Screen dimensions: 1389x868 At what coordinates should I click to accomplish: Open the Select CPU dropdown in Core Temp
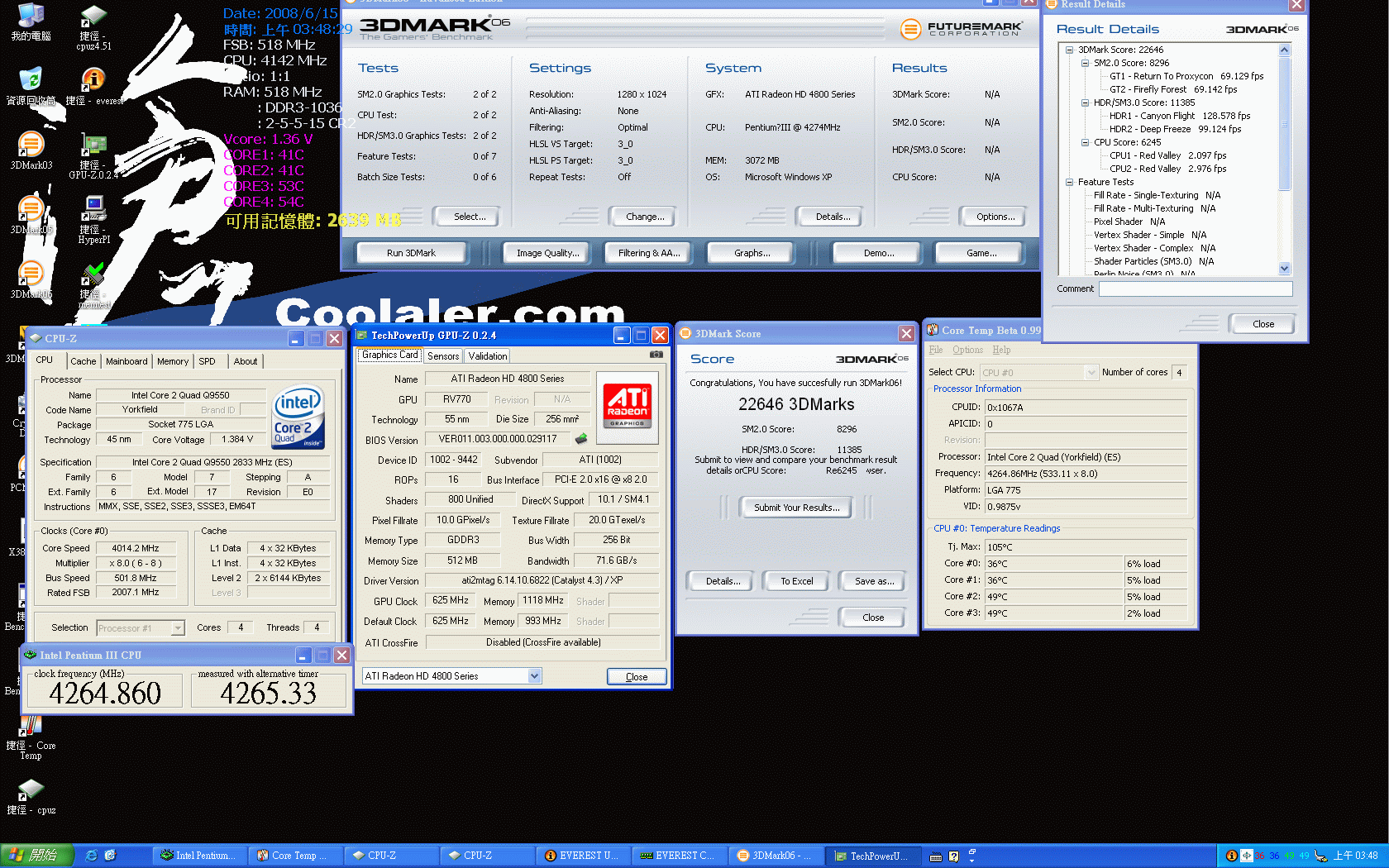[1091, 373]
